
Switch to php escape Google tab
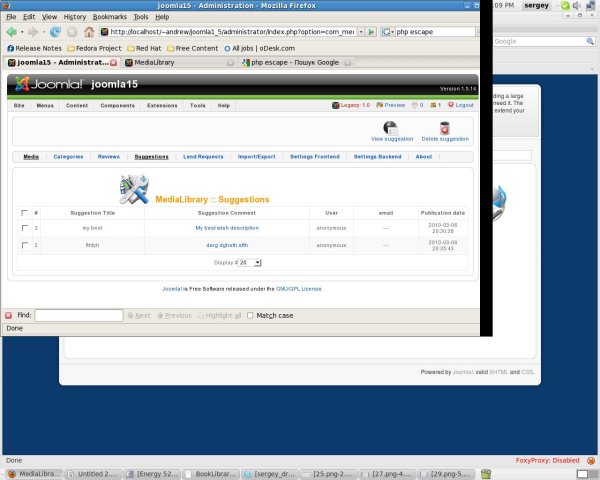295,62
